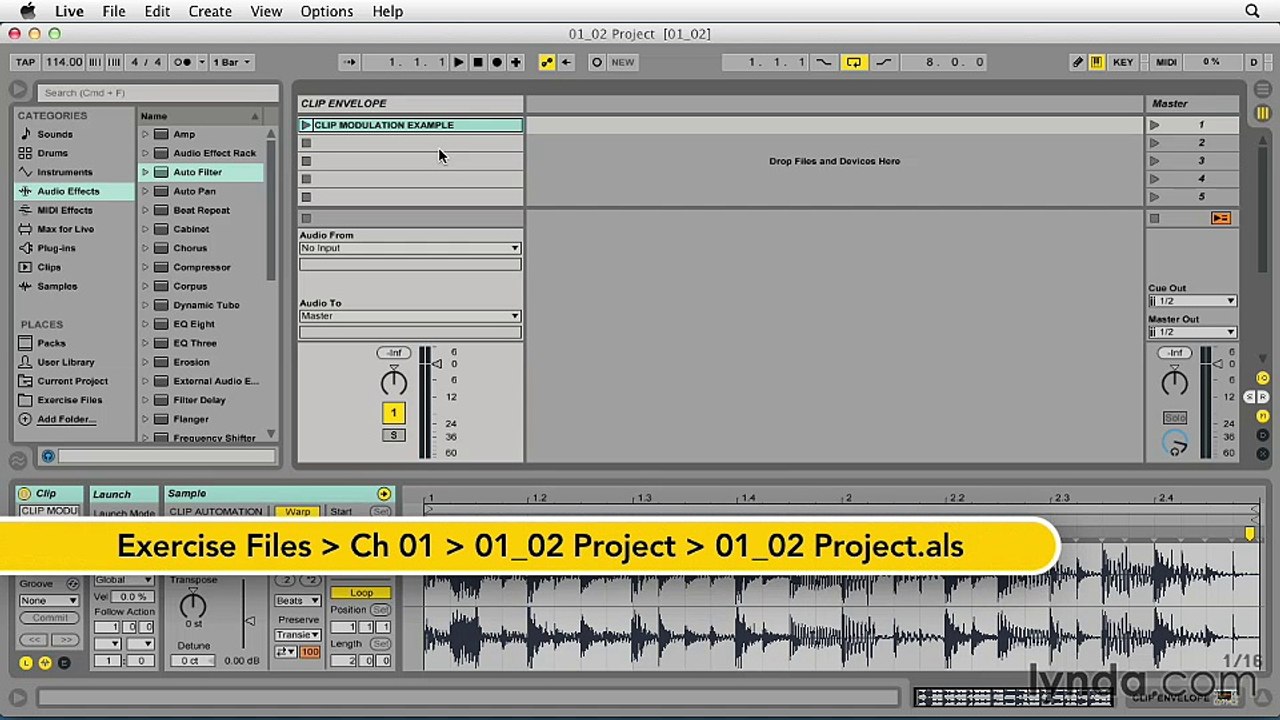Select the Max for Live category
Image resolution: width=1280 pixels, height=720 pixels.
click(x=66, y=229)
